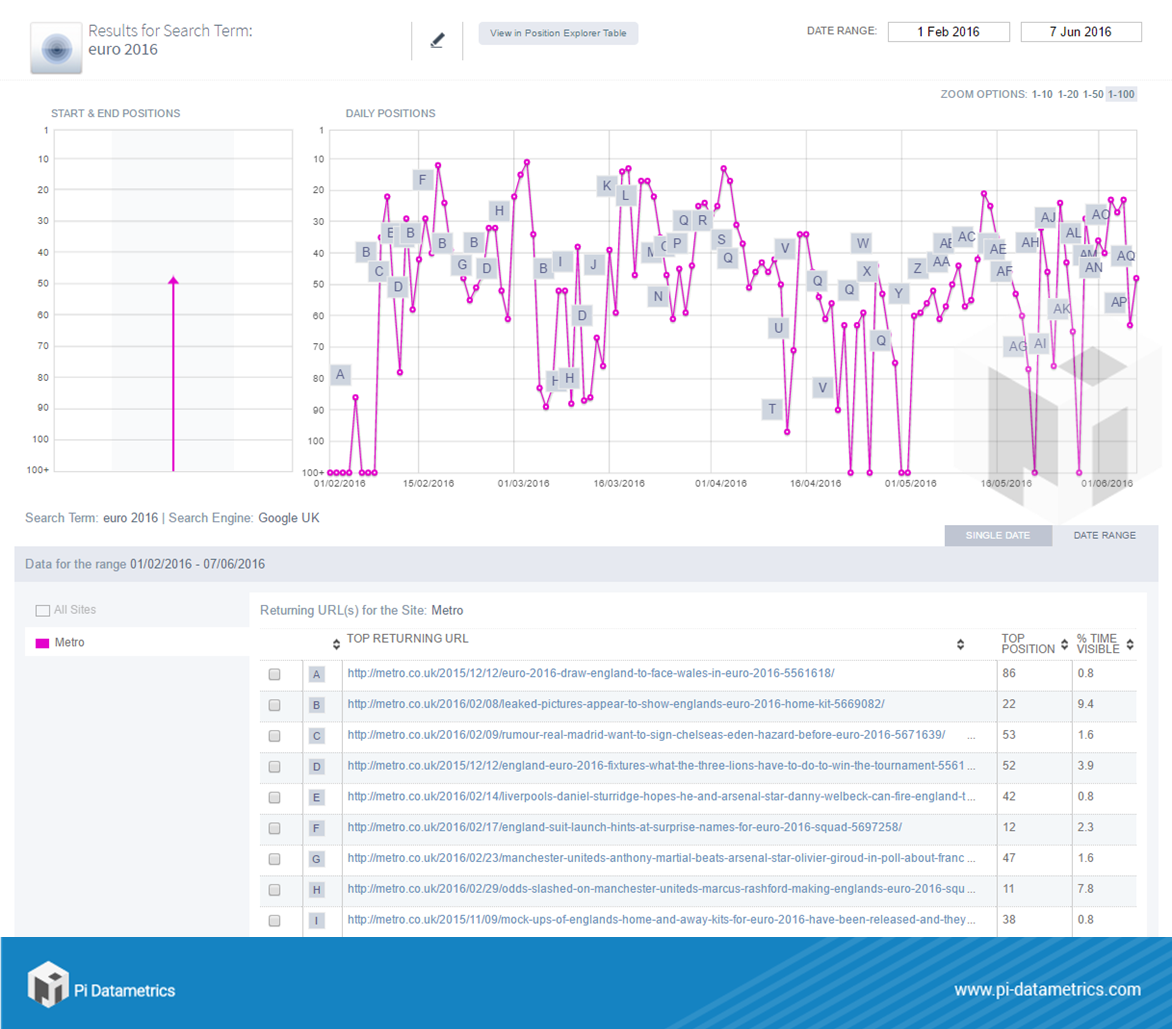Toggle the All Sites checkbox
1172x1029 pixels.
pyautogui.click(x=43, y=611)
